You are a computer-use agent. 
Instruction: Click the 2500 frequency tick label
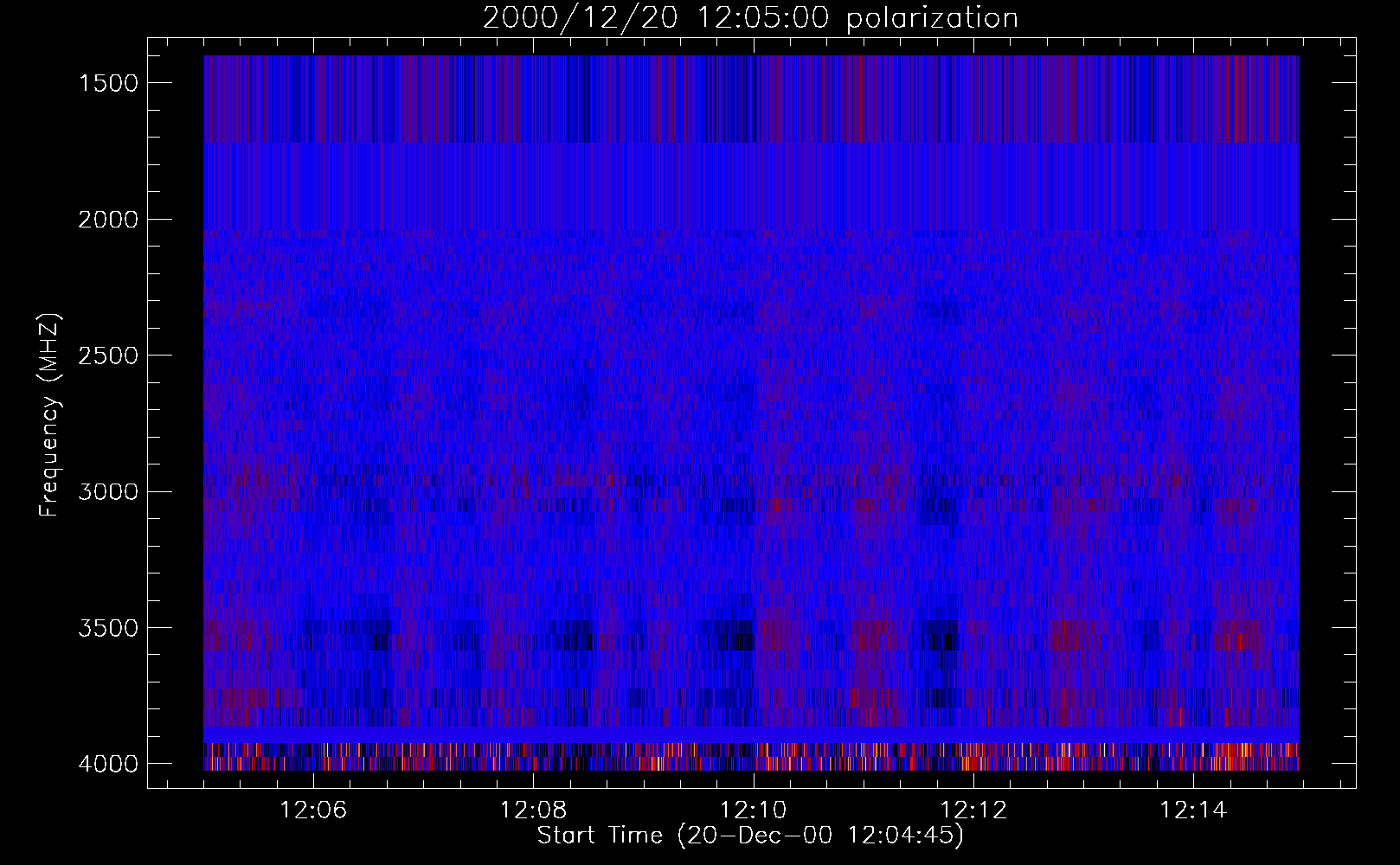point(108,356)
